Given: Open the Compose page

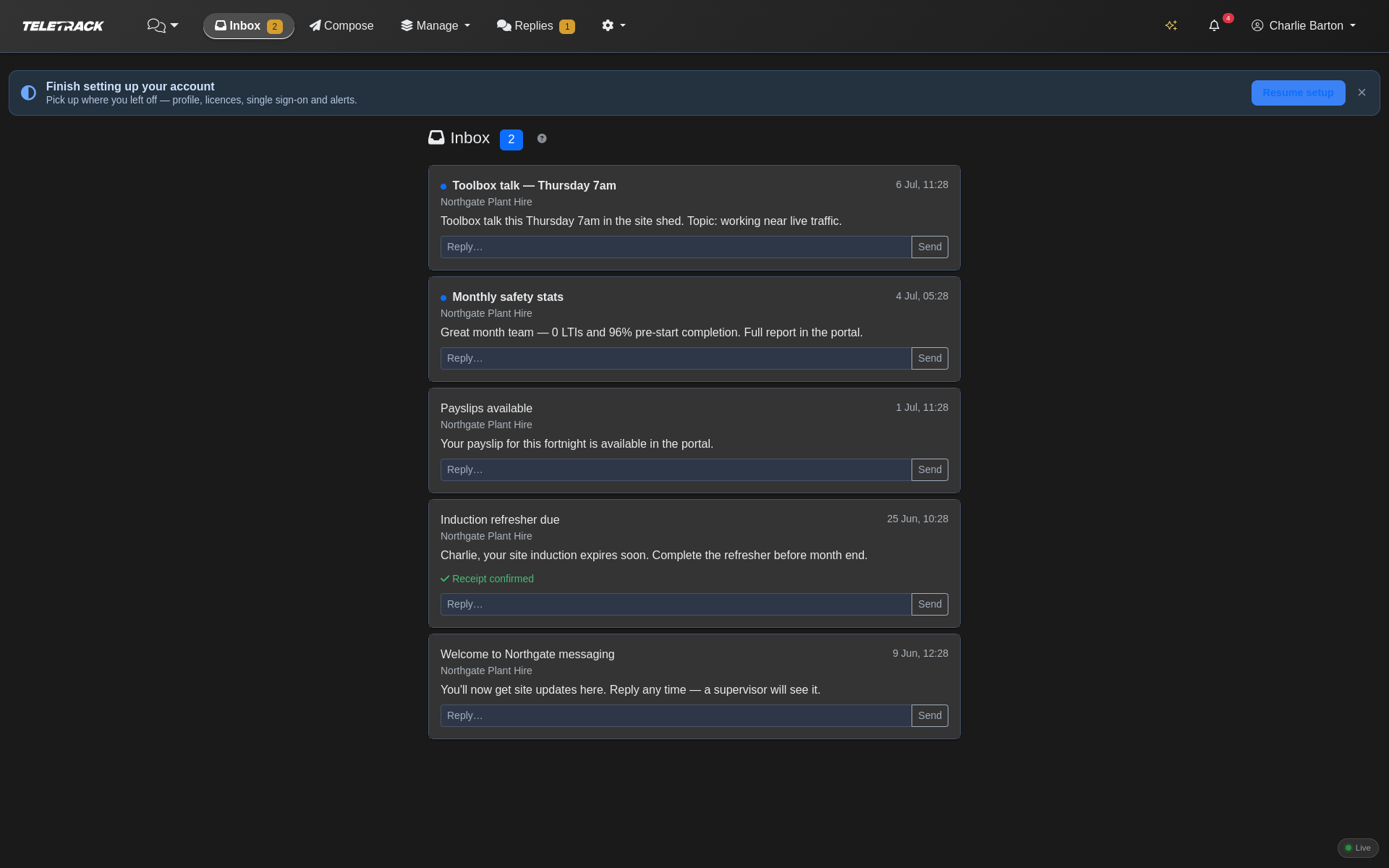Looking at the screenshot, I should (x=341, y=26).
